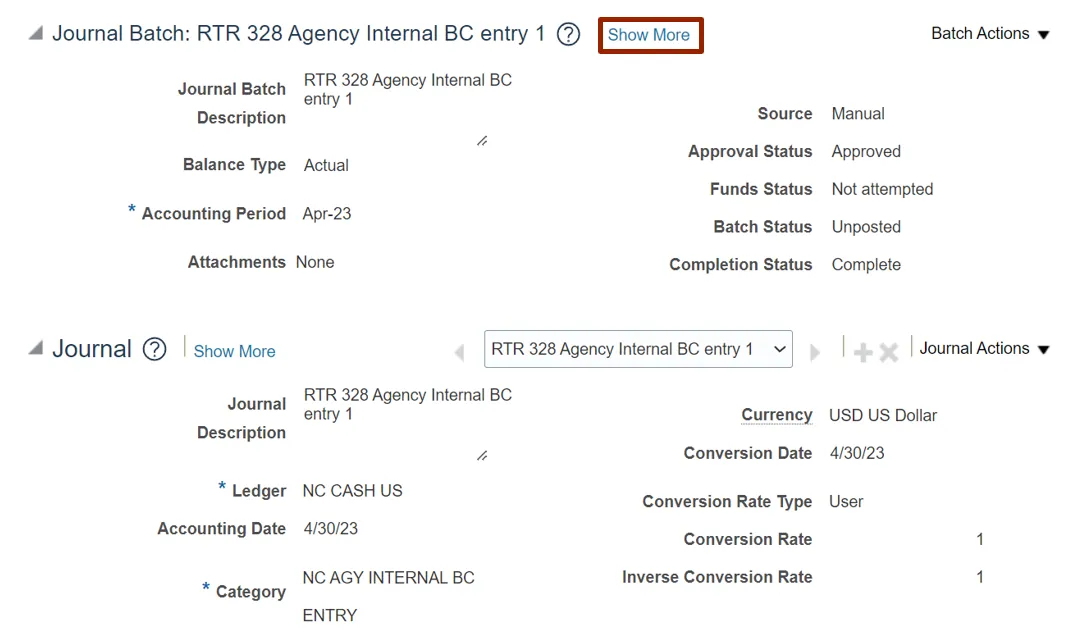
Task: Open the journal selector dropdown
Action: coord(638,349)
